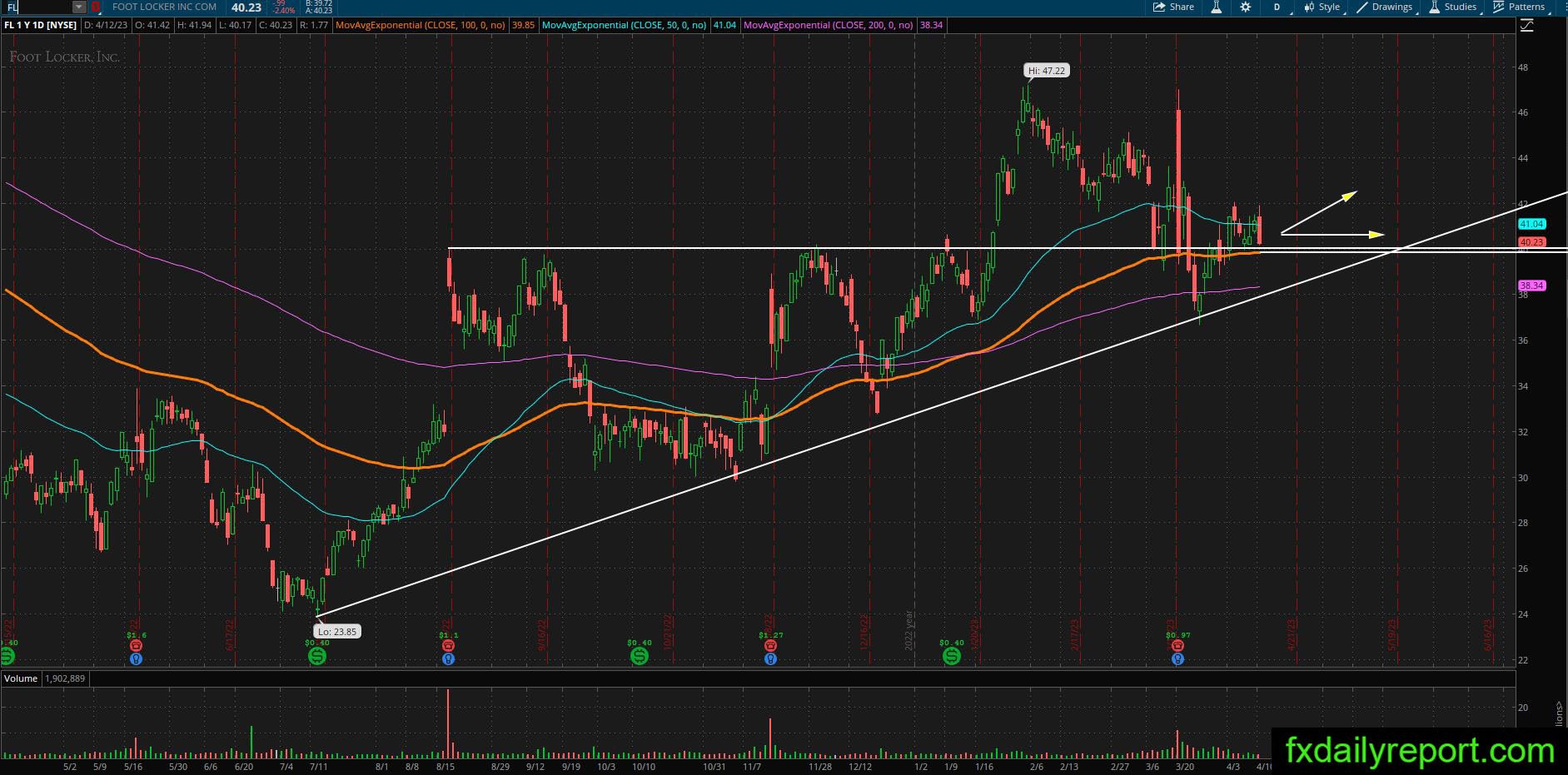Click the green dividend icon aligned with 10/10
The height and width of the screenshot is (775, 1568).
(x=639, y=656)
